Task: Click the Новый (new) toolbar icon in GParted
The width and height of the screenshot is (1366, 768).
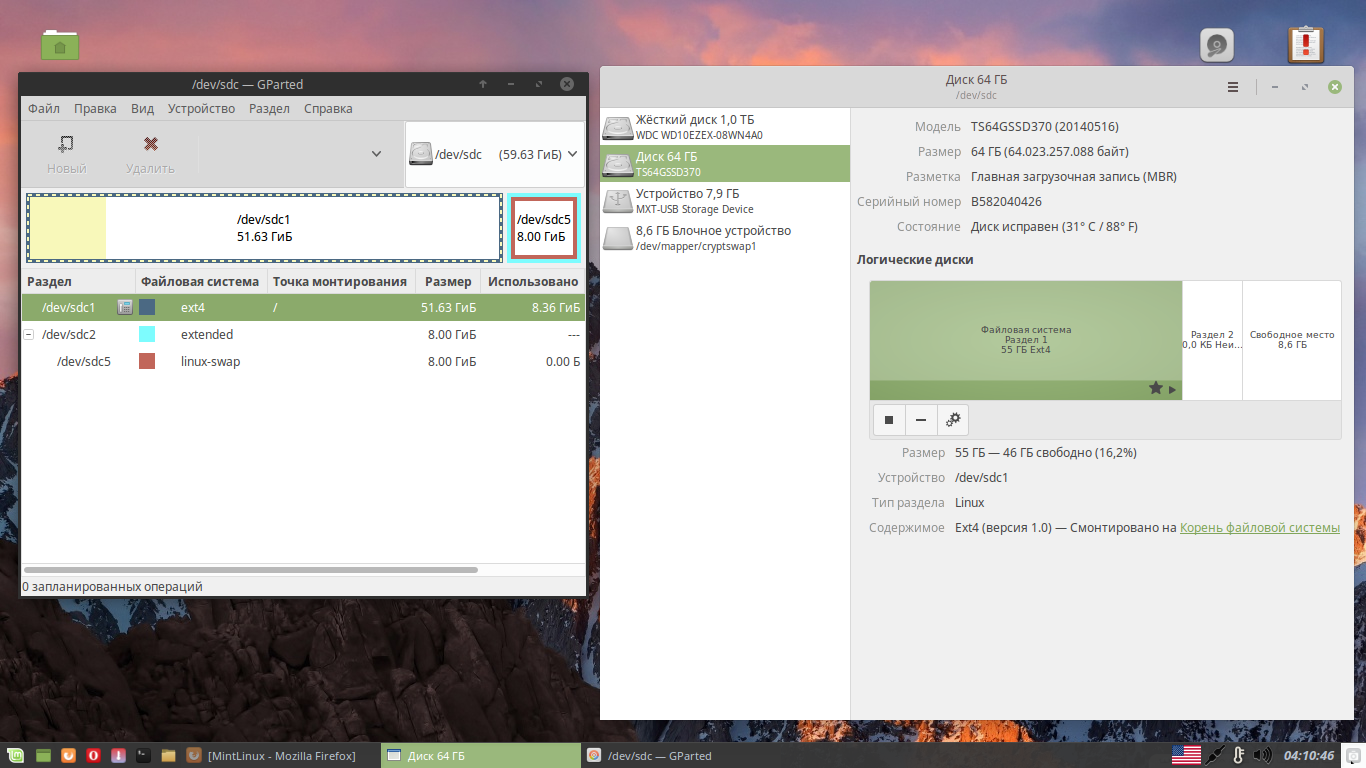Action: pyautogui.click(x=66, y=145)
